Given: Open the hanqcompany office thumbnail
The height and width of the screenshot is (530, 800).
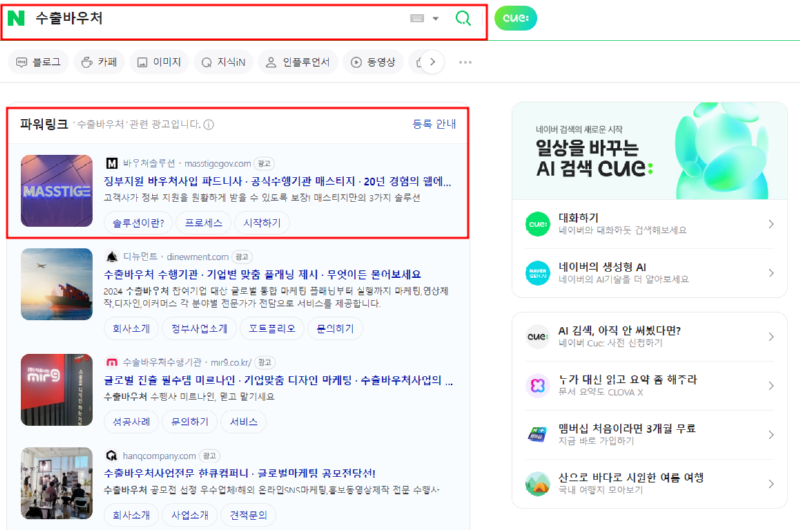Looking at the screenshot, I should click(57, 483).
